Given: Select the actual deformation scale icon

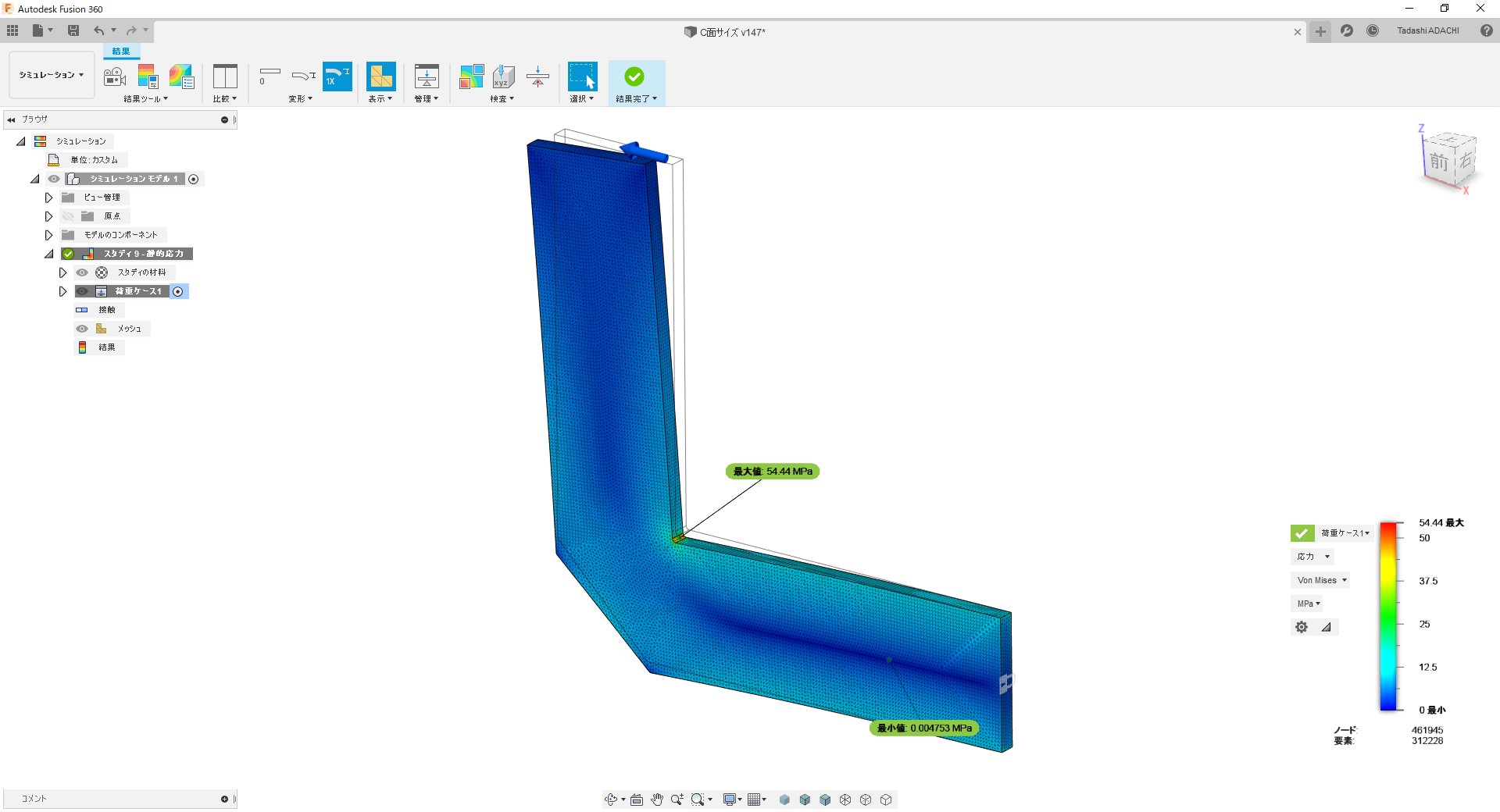Looking at the screenshot, I should (x=303, y=76).
